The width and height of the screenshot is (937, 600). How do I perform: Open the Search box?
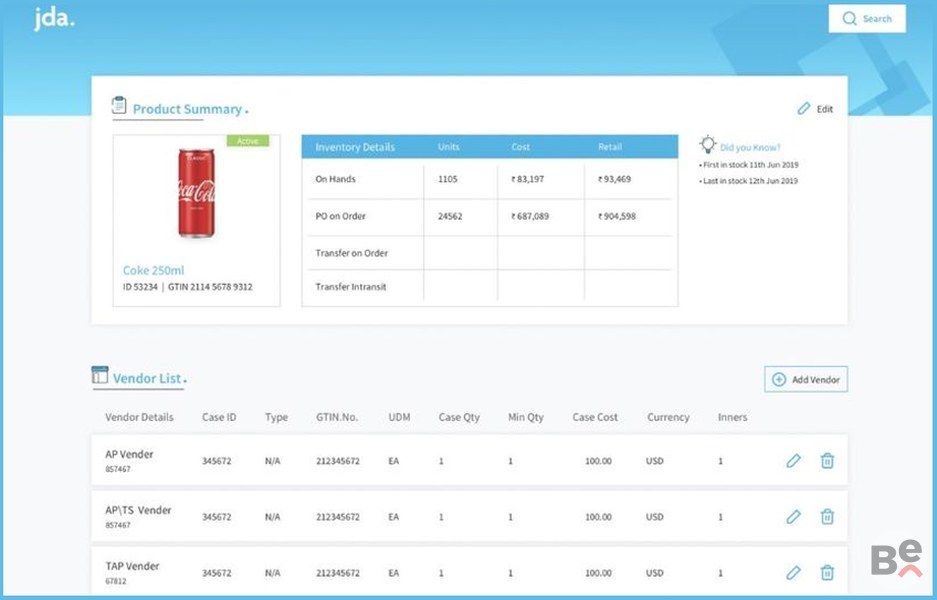(867, 19)
